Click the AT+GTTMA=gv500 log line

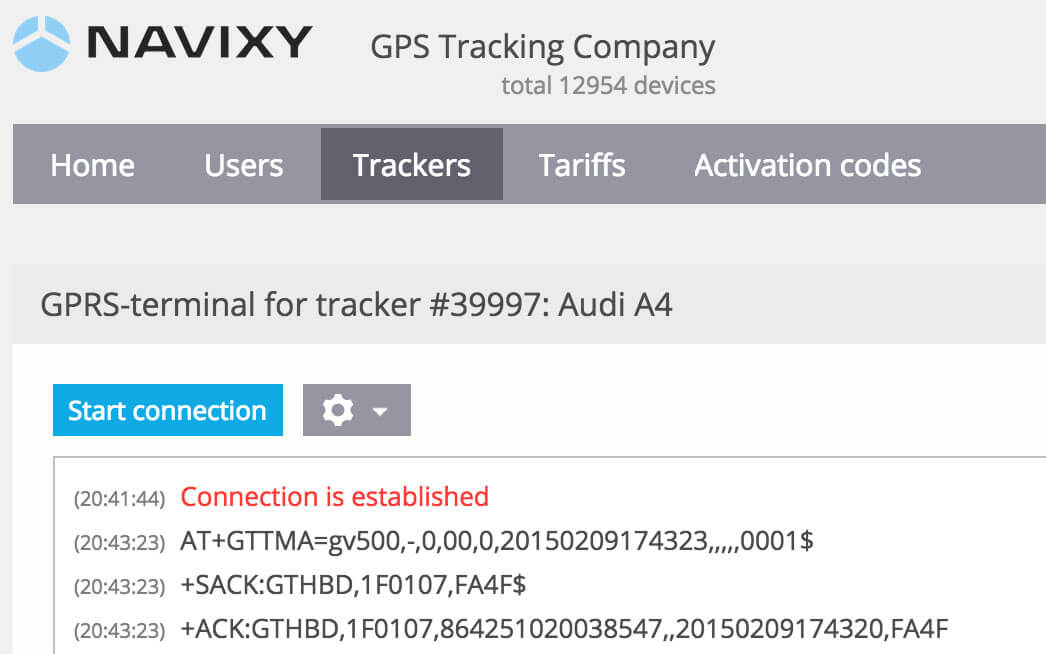497,541
